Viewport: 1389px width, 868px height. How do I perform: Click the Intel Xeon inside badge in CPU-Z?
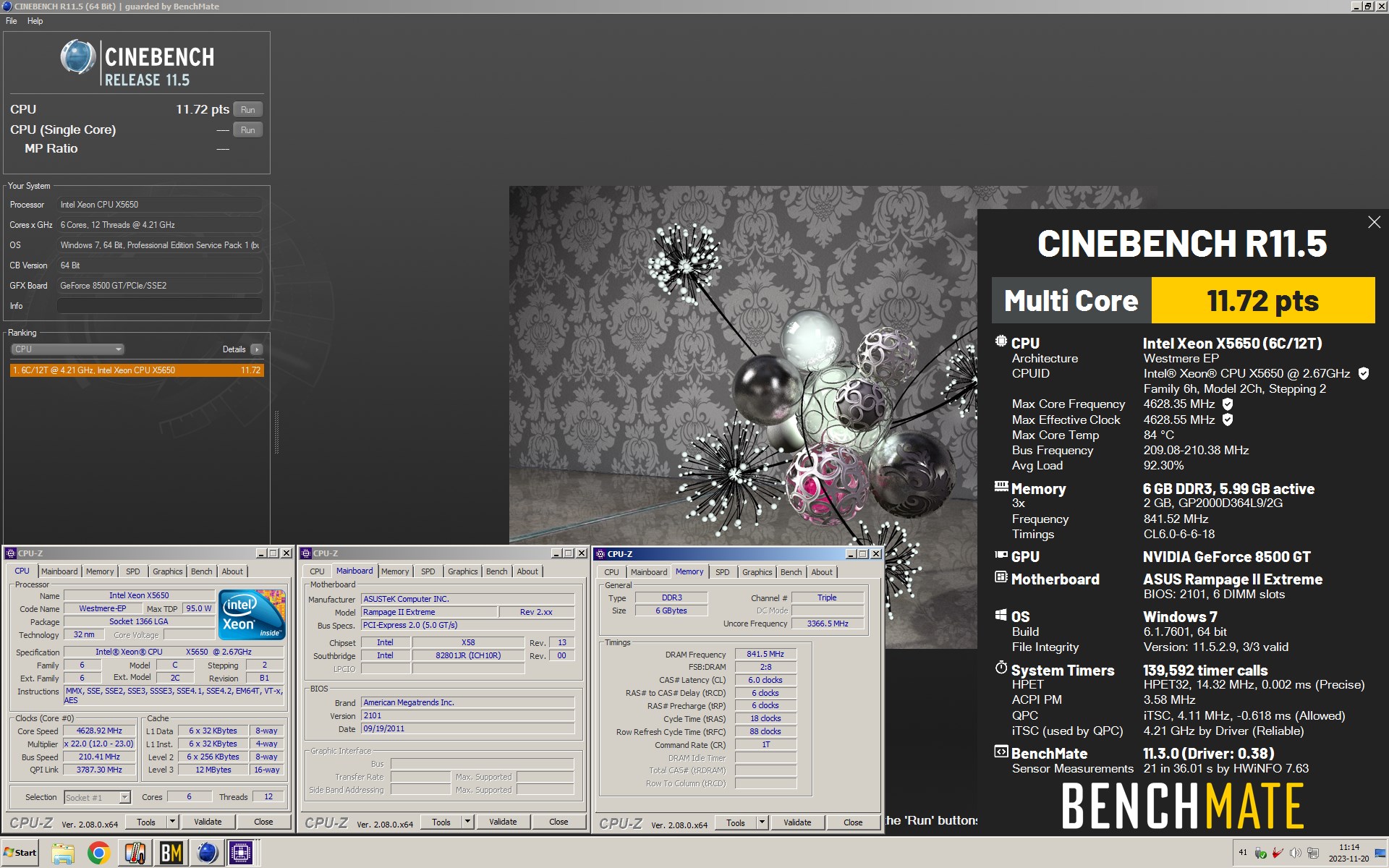[252, 615]
